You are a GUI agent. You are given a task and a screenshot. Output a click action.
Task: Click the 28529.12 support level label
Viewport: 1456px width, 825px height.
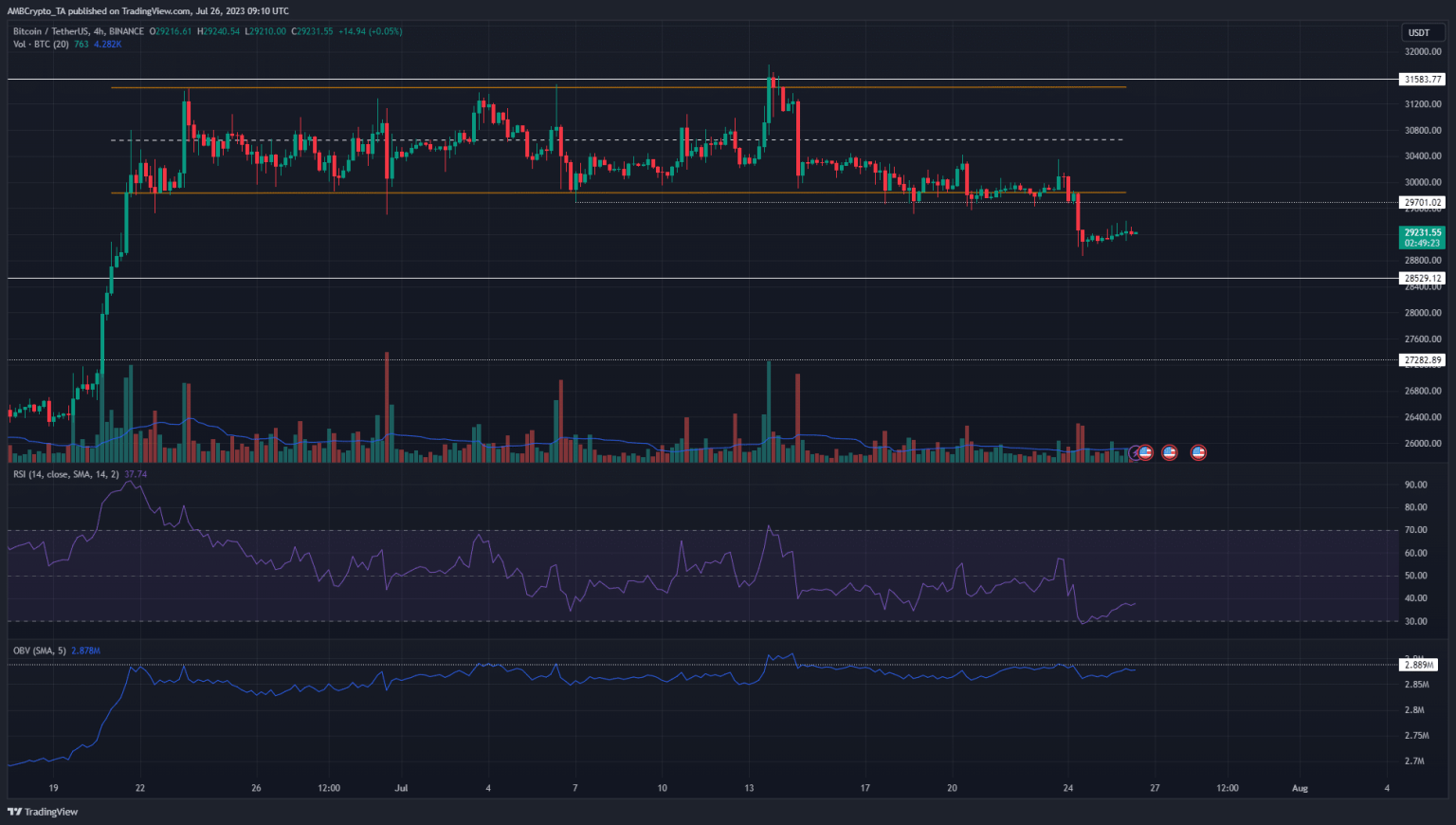[1422, 278]
